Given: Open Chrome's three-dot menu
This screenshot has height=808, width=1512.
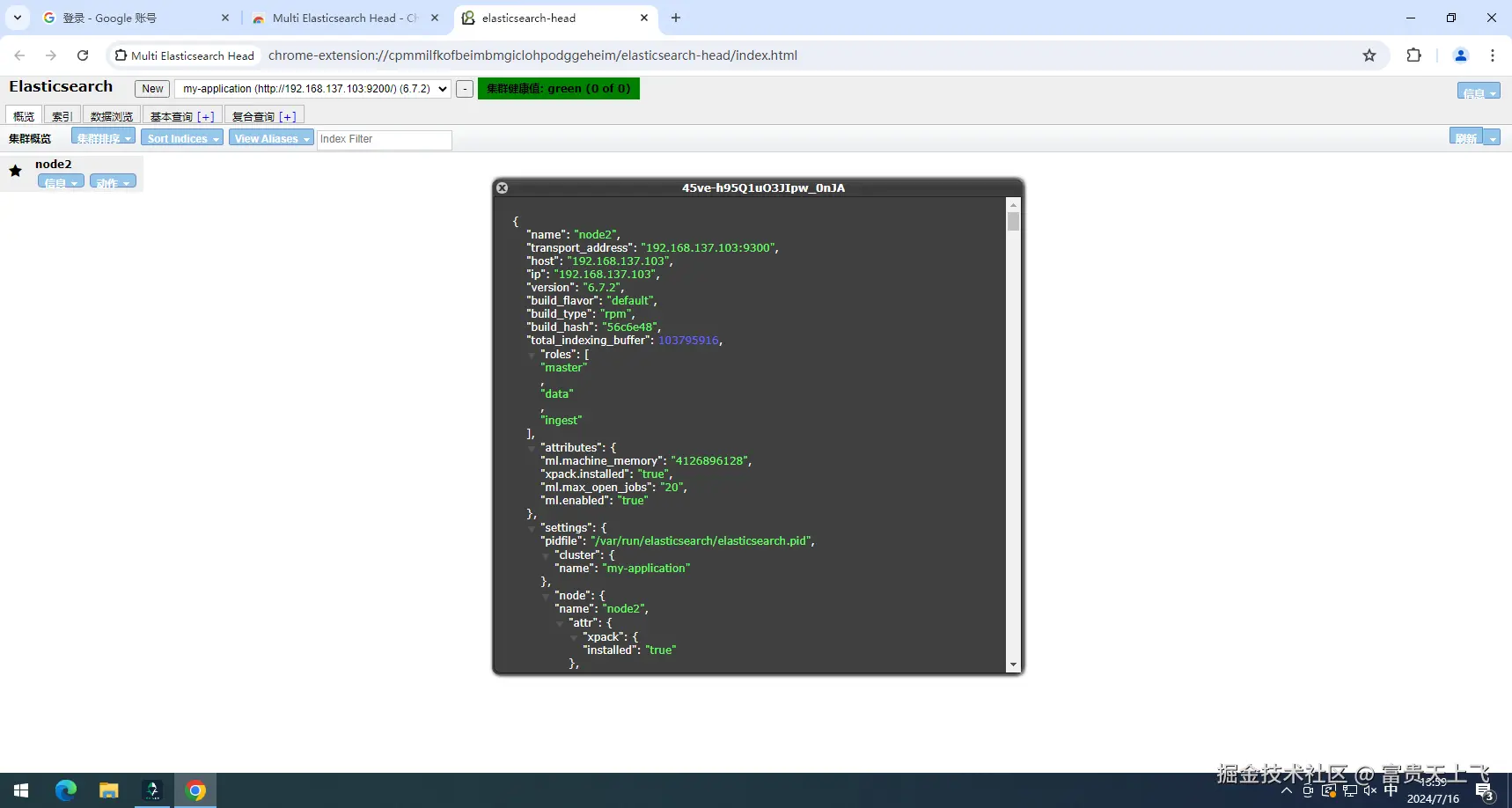Looking at the screenshot, I should (x=1493, y=55).
